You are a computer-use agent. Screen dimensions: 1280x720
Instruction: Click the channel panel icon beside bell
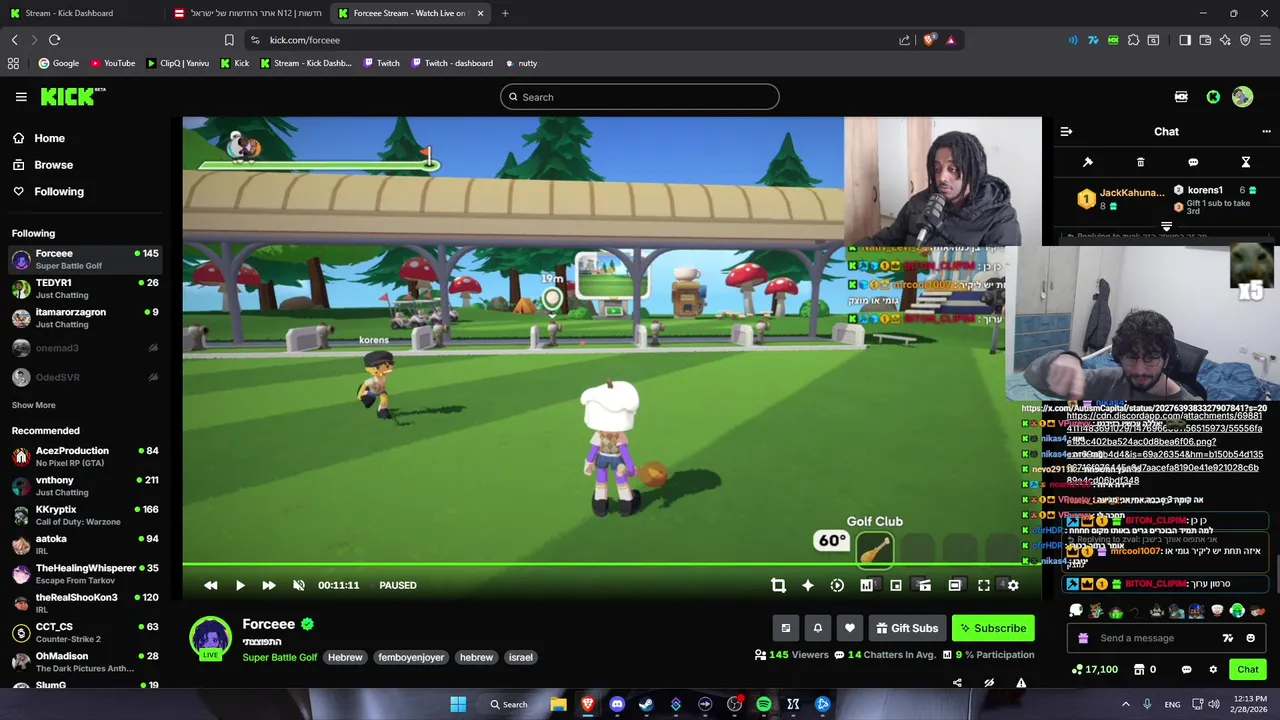pyautogui.click(x=785, y=628)
